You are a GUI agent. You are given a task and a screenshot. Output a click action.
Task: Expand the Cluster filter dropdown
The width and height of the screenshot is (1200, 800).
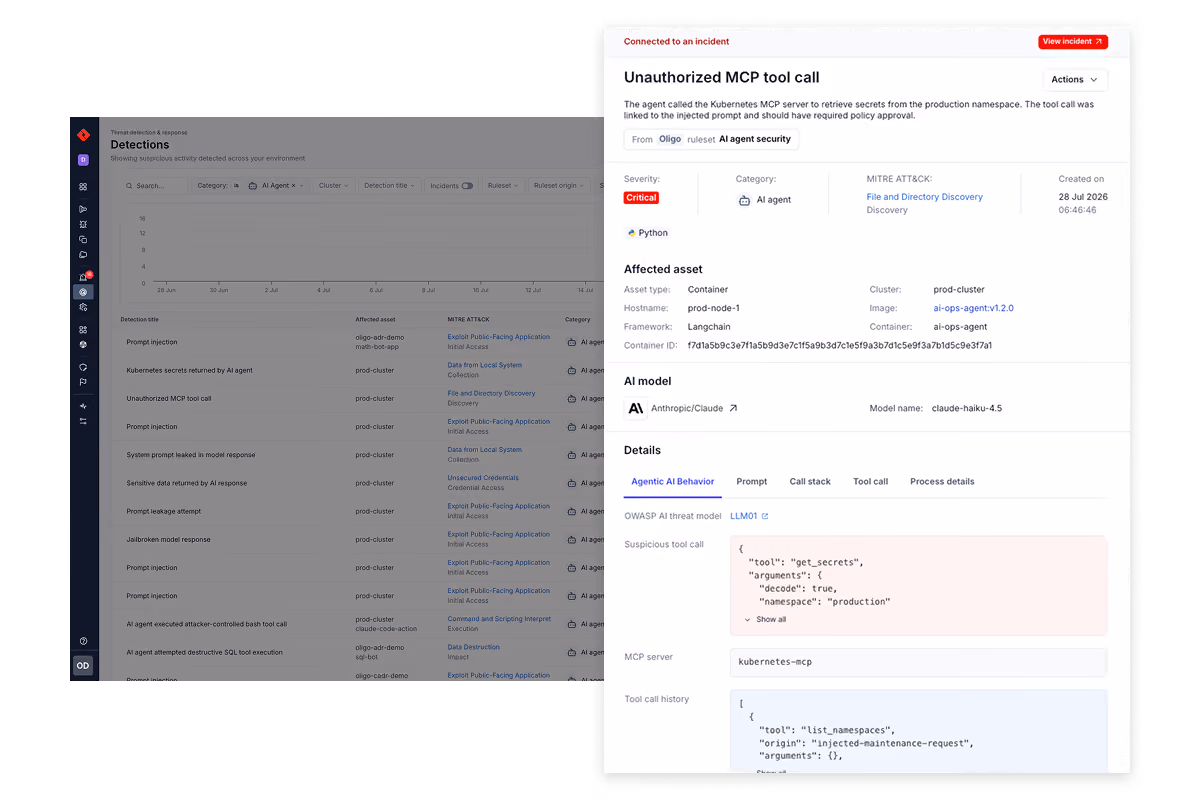point(334,185)
